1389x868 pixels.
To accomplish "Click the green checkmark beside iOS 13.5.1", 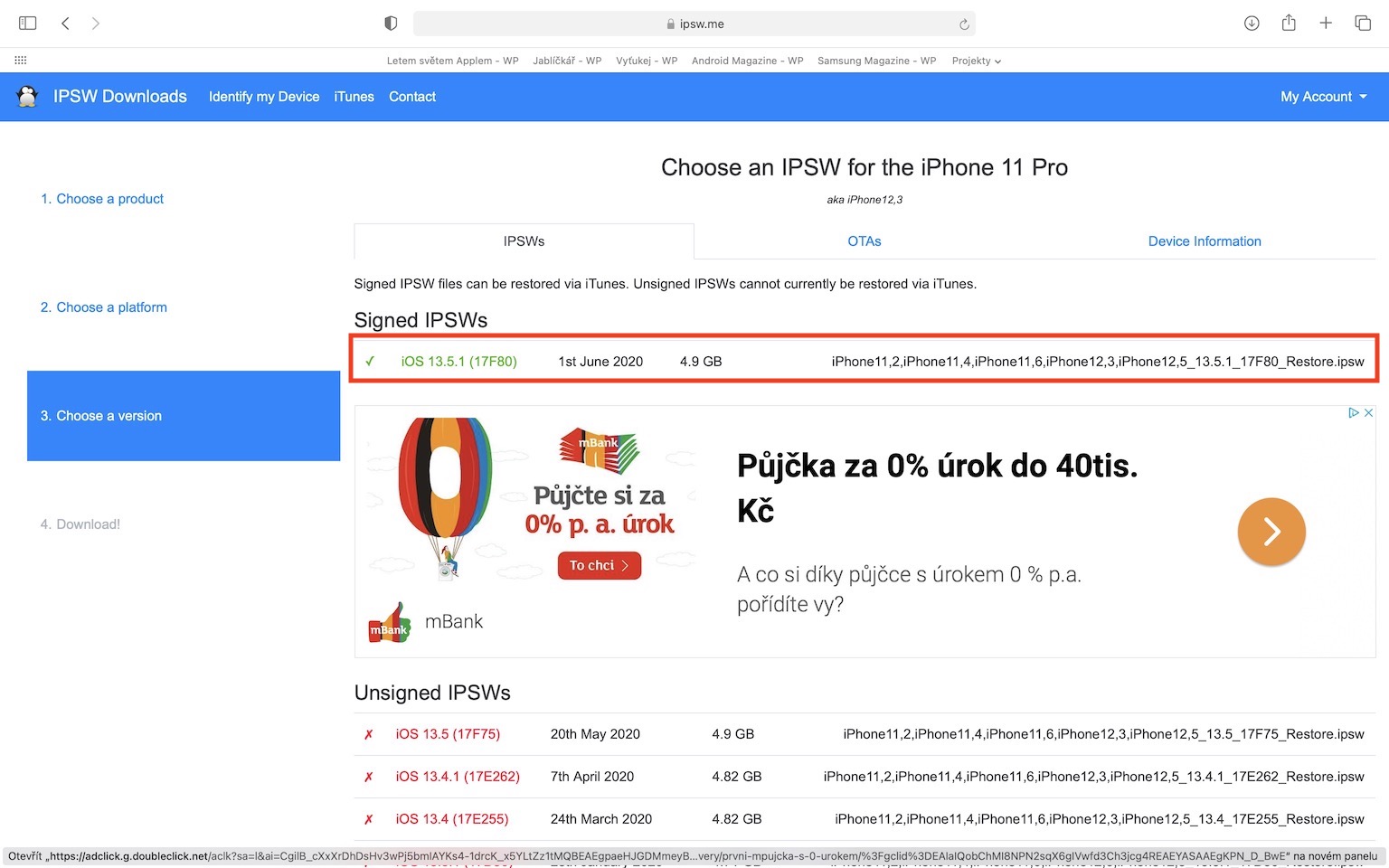I will 370,362.
